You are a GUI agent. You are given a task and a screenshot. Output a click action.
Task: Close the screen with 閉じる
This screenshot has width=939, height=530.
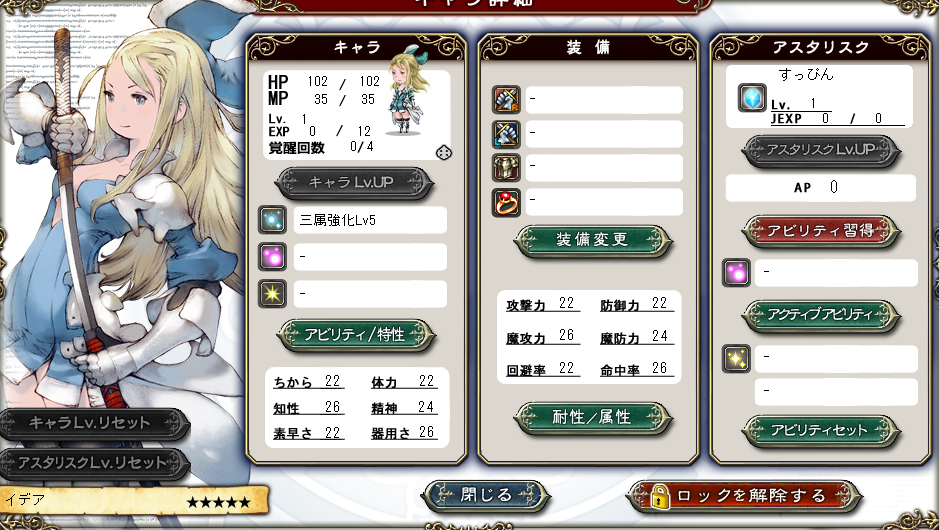(486, 496)
